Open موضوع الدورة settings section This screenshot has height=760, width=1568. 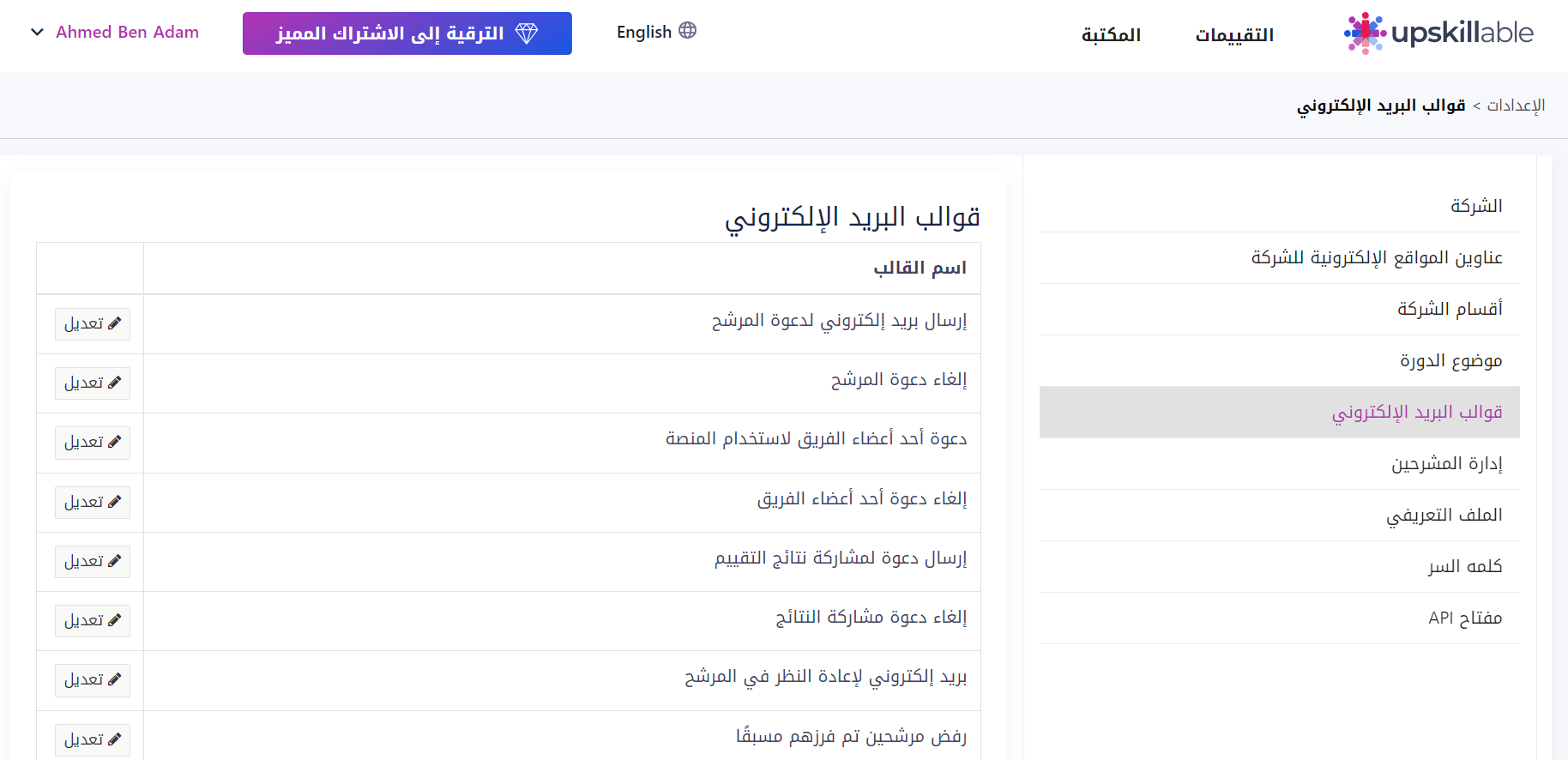click(1280, 360)
